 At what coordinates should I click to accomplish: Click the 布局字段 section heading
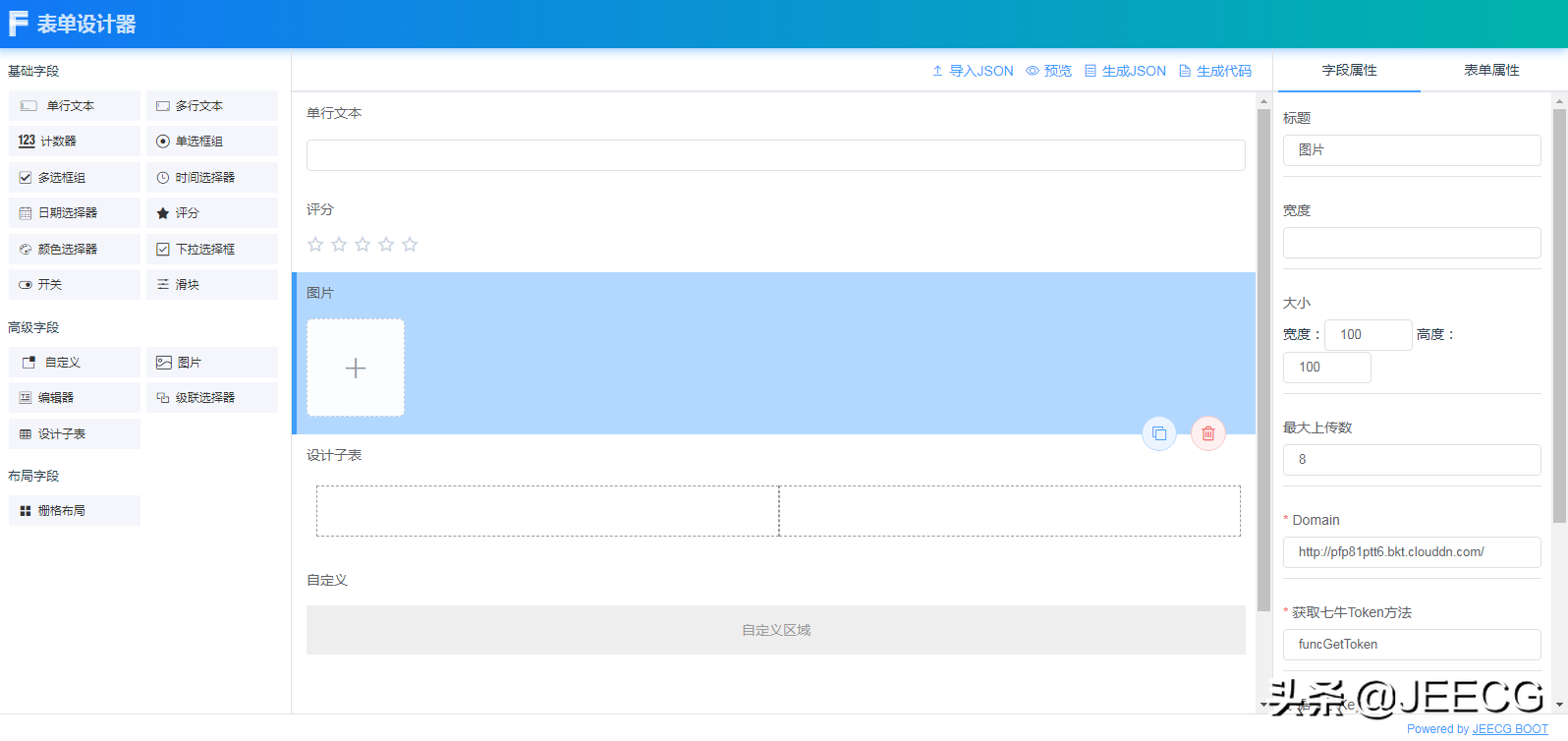pos(33,476)
